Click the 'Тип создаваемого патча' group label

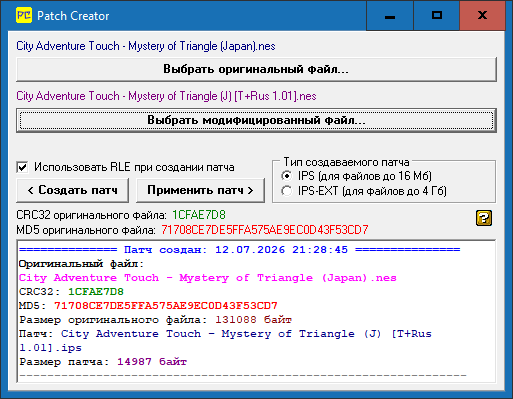coord(346,162)
